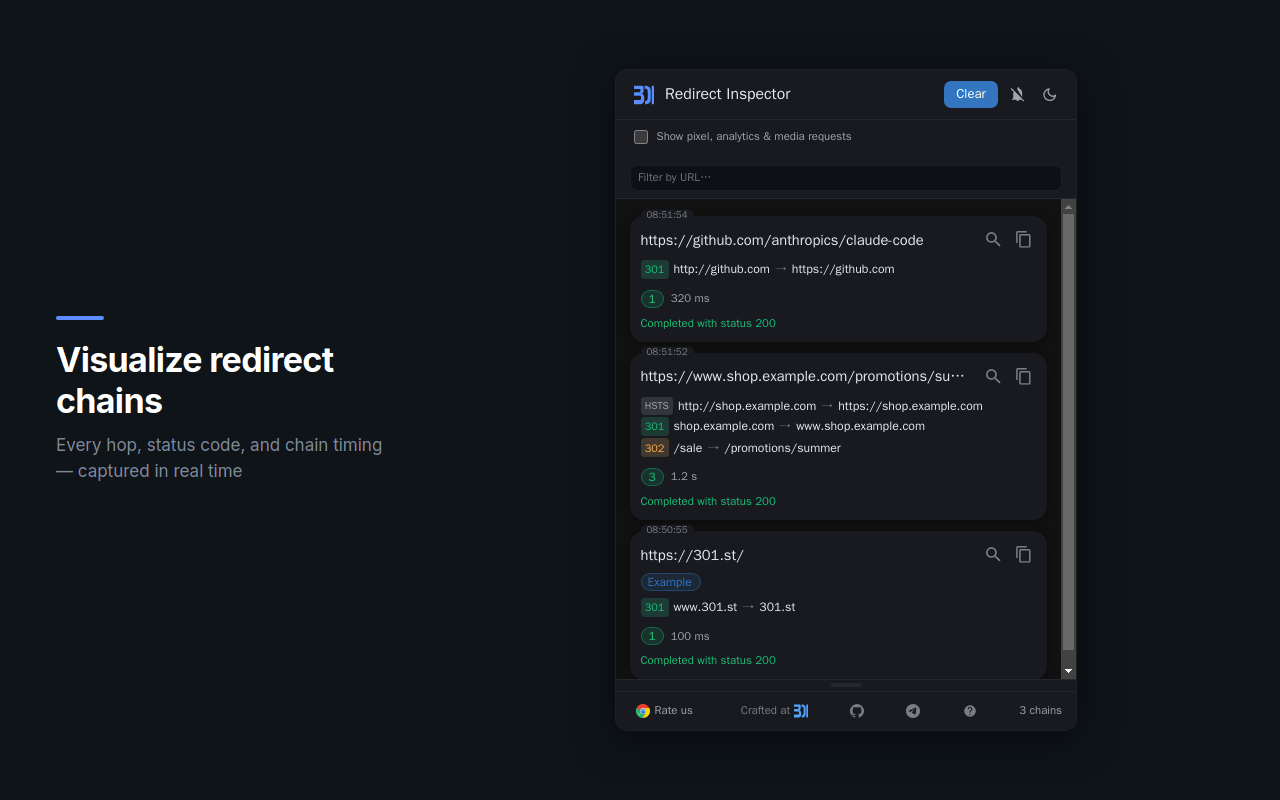This screenshot has width=1280, height=800.
Task: Click the Example tag on 301.st card
Action: [x=670, y=582]
